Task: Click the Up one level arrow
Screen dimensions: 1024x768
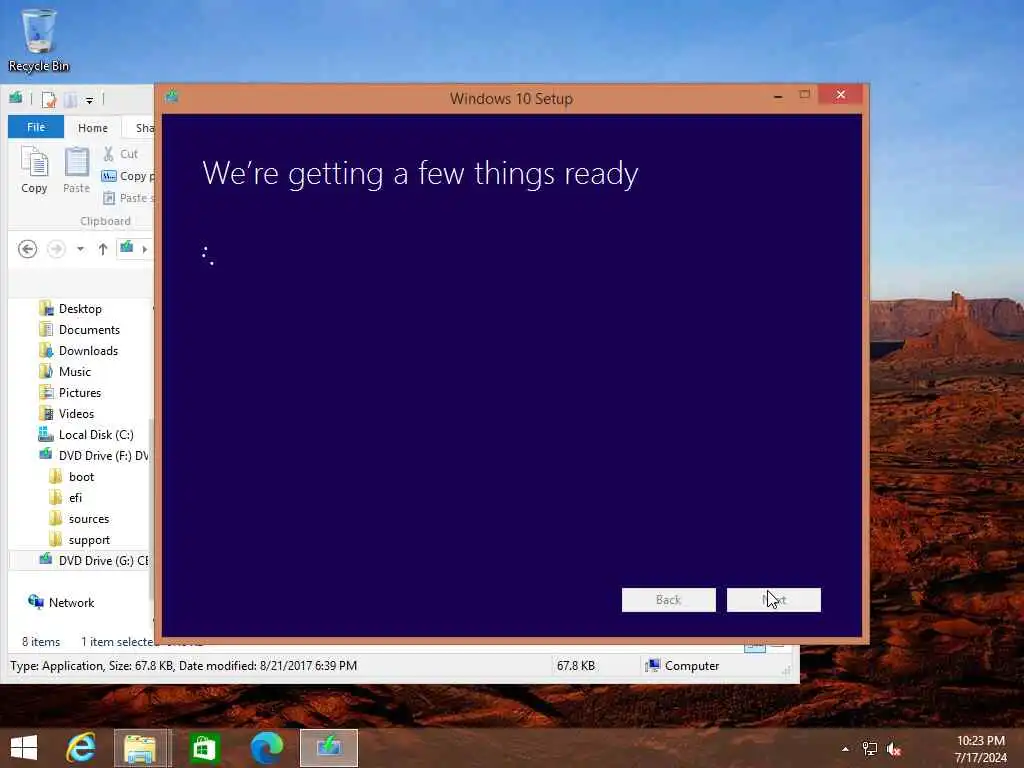Action: tap(103, 249)
